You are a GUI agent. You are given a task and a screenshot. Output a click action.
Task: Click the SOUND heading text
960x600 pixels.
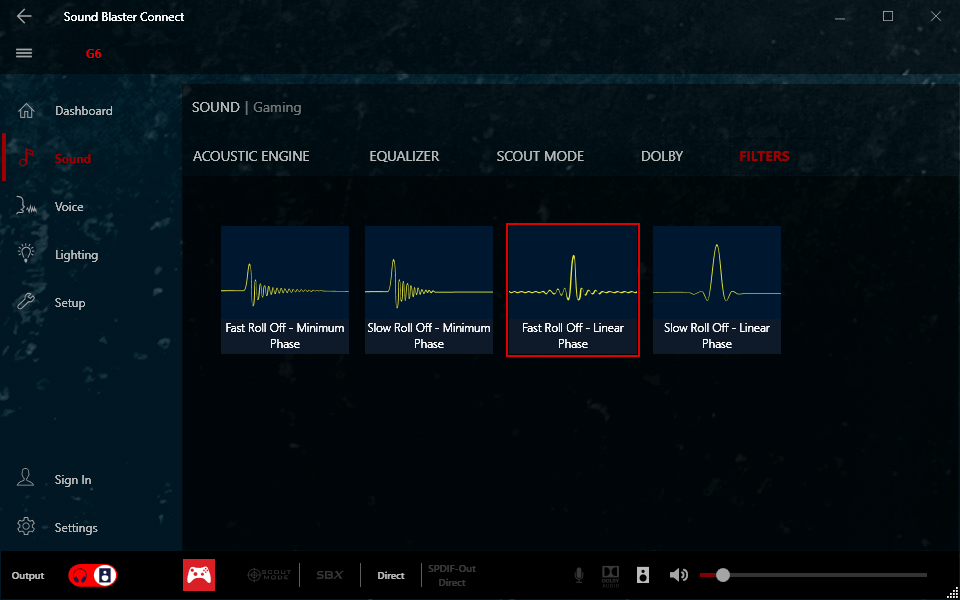pos(216,108)
